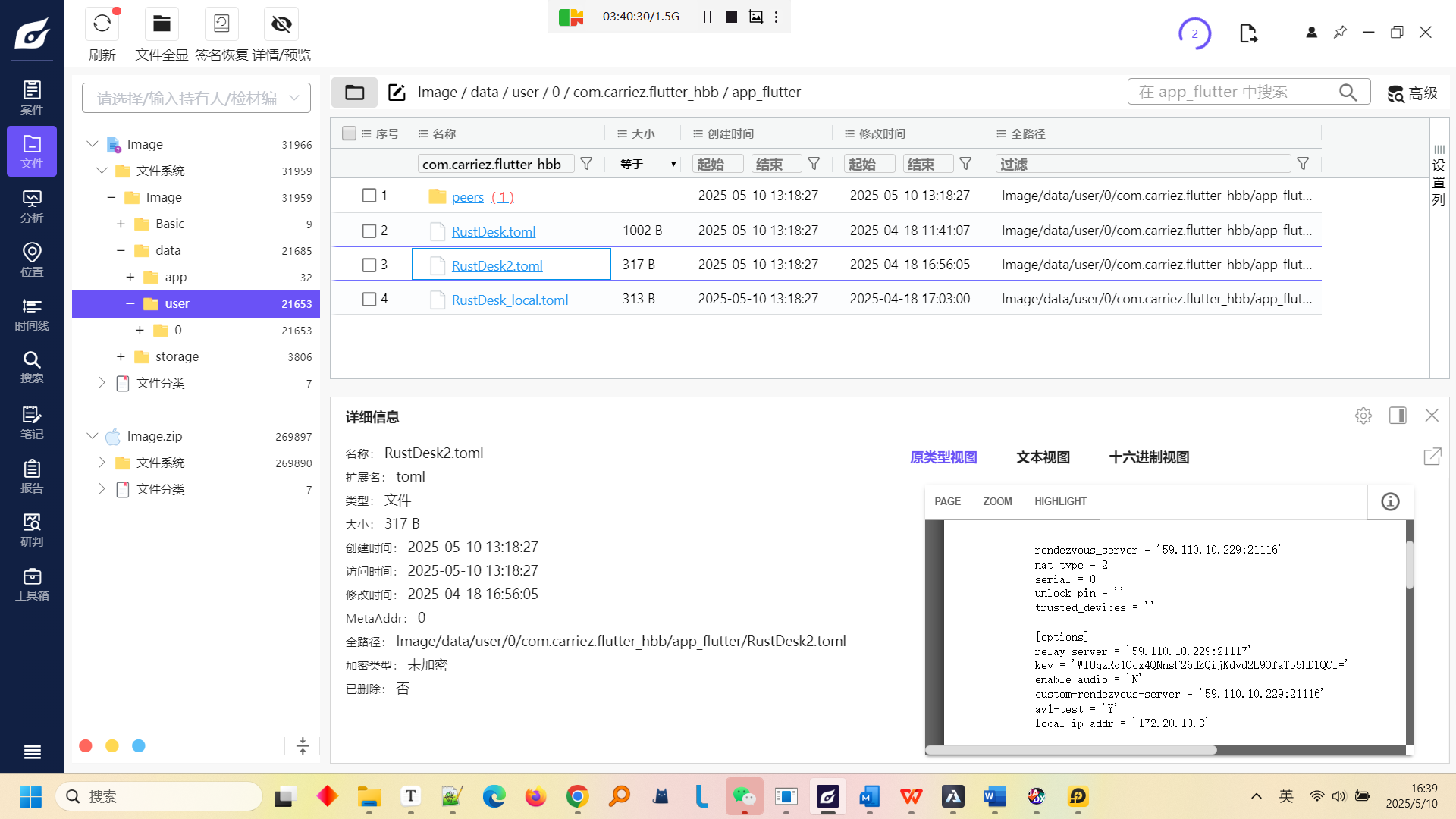
Task: Click the yellow color tag dot
Action: pos(112,746)
